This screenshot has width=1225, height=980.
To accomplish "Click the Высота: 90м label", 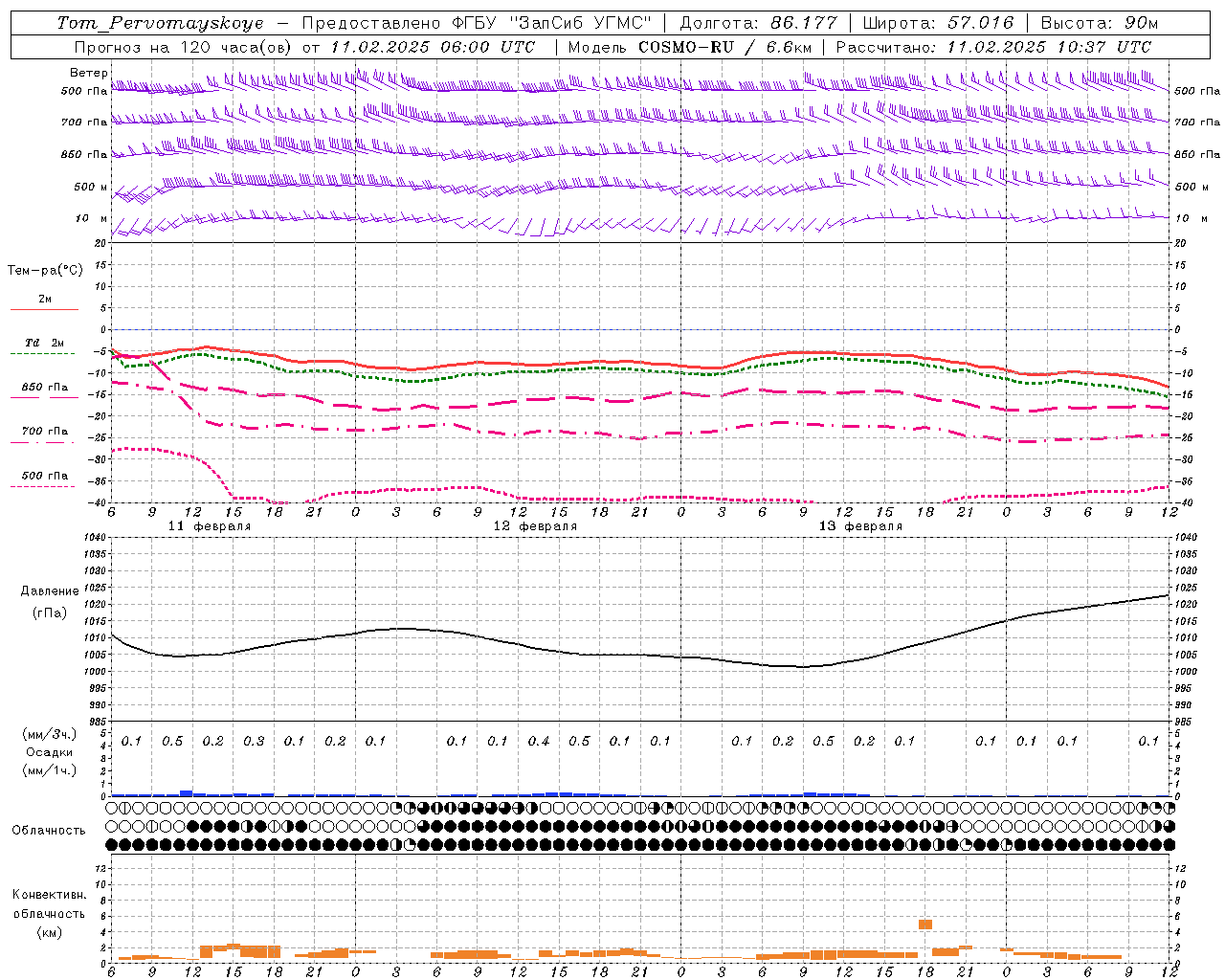I will tap(1099, 23).
